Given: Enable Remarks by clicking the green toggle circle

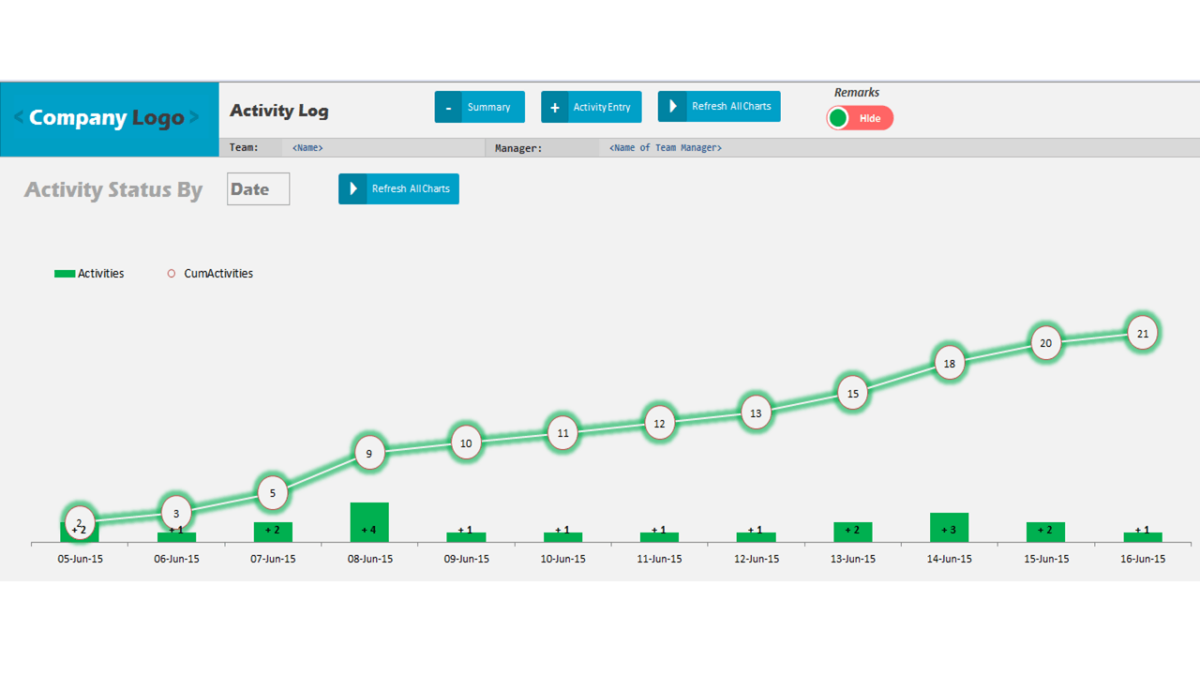Looking at the screenshot, I should pos(839,118).
